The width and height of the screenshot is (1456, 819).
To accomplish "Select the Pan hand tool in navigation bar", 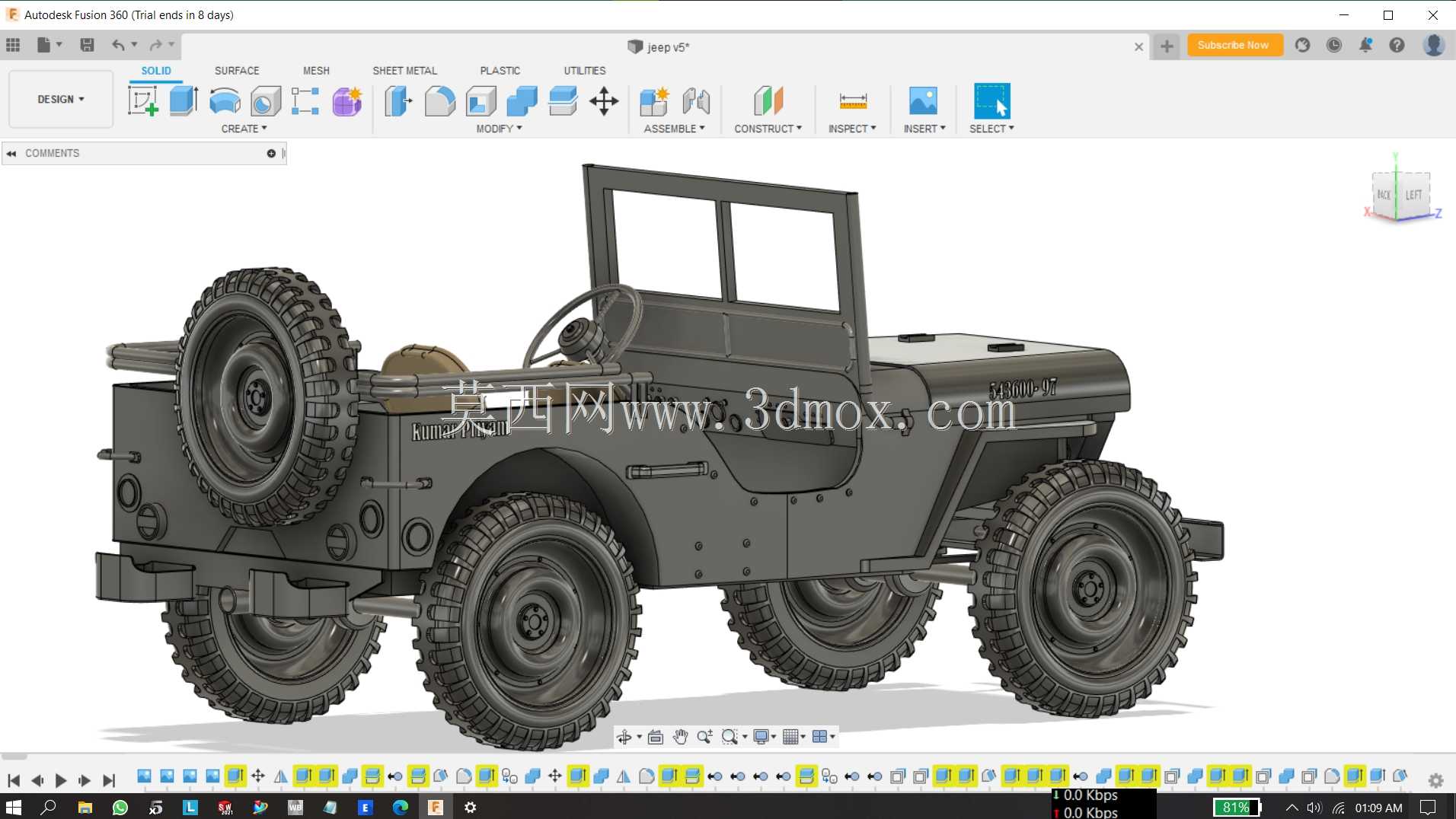I will [x=680, y=736].
